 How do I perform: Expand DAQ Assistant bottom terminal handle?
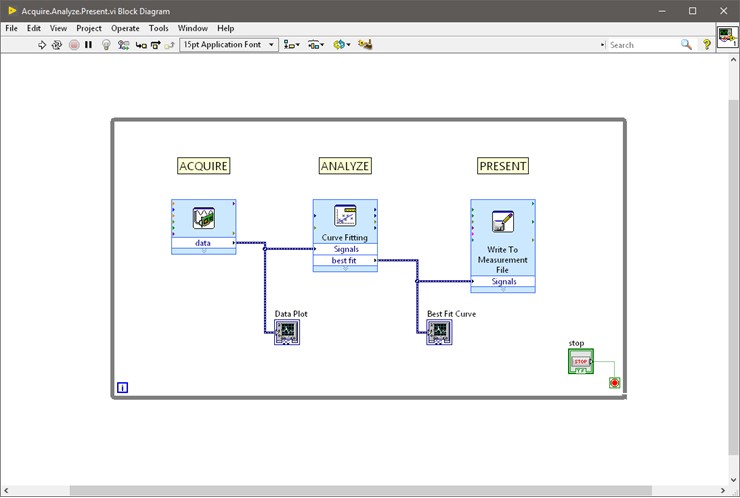[x=203, y=251]
